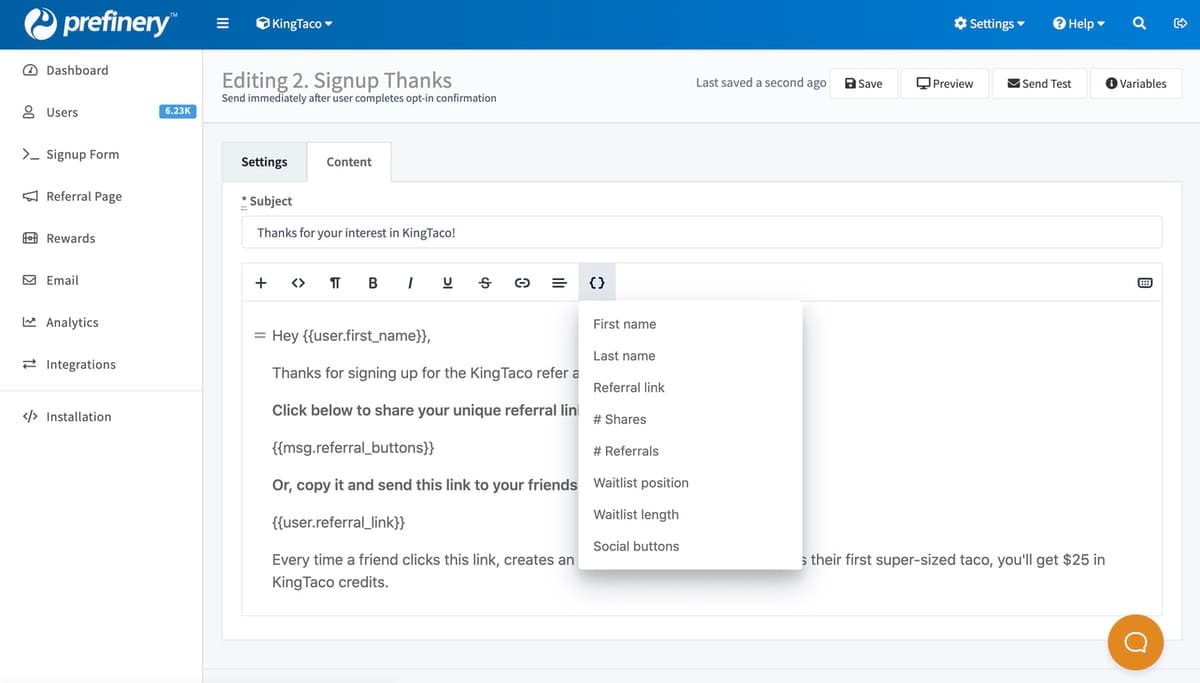Switch to the Settings tab
This screenshot has width=1200, height=683.
coord(264,162)
